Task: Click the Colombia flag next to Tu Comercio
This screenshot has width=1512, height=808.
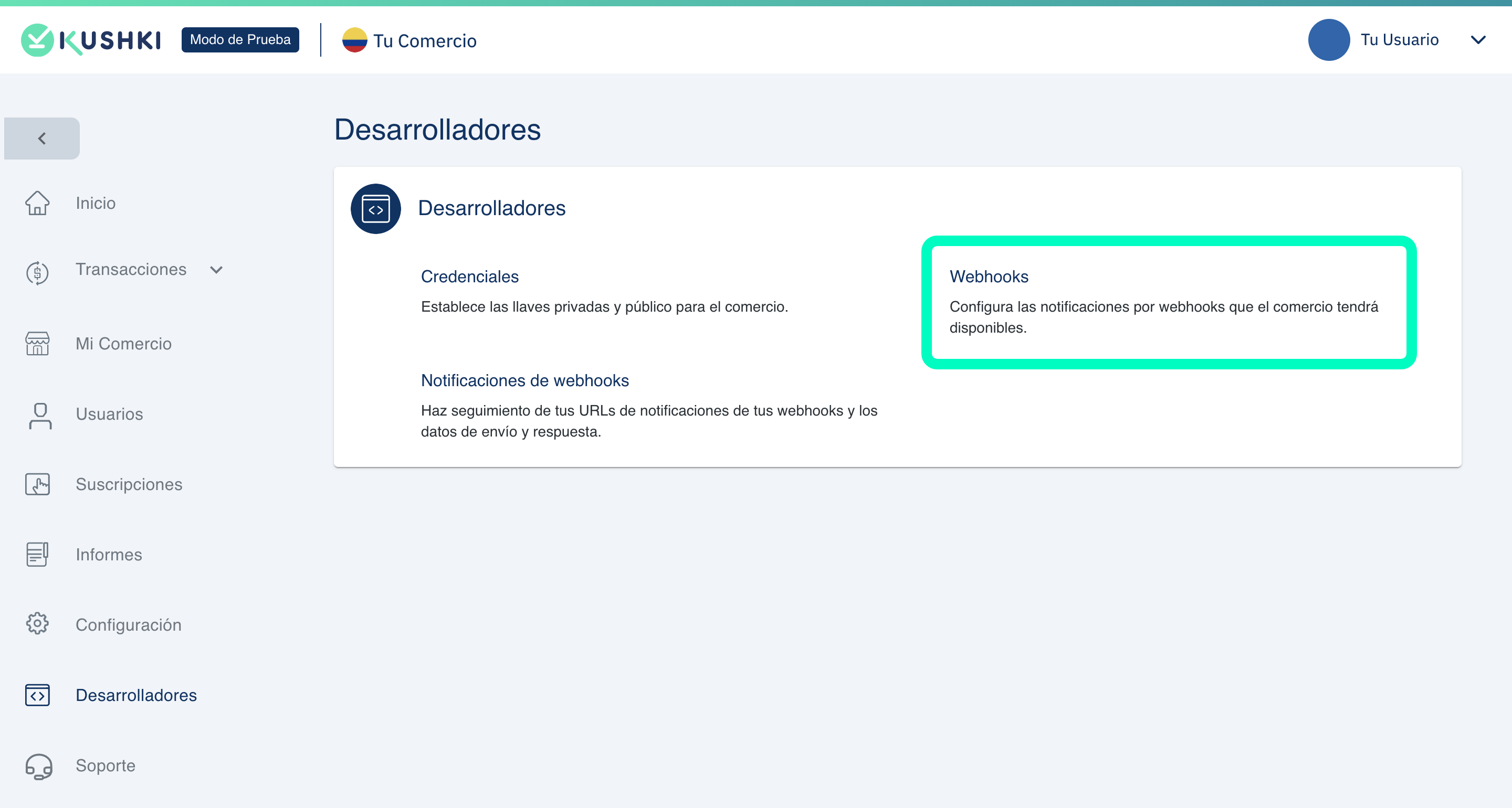Action: click(354, 40)
